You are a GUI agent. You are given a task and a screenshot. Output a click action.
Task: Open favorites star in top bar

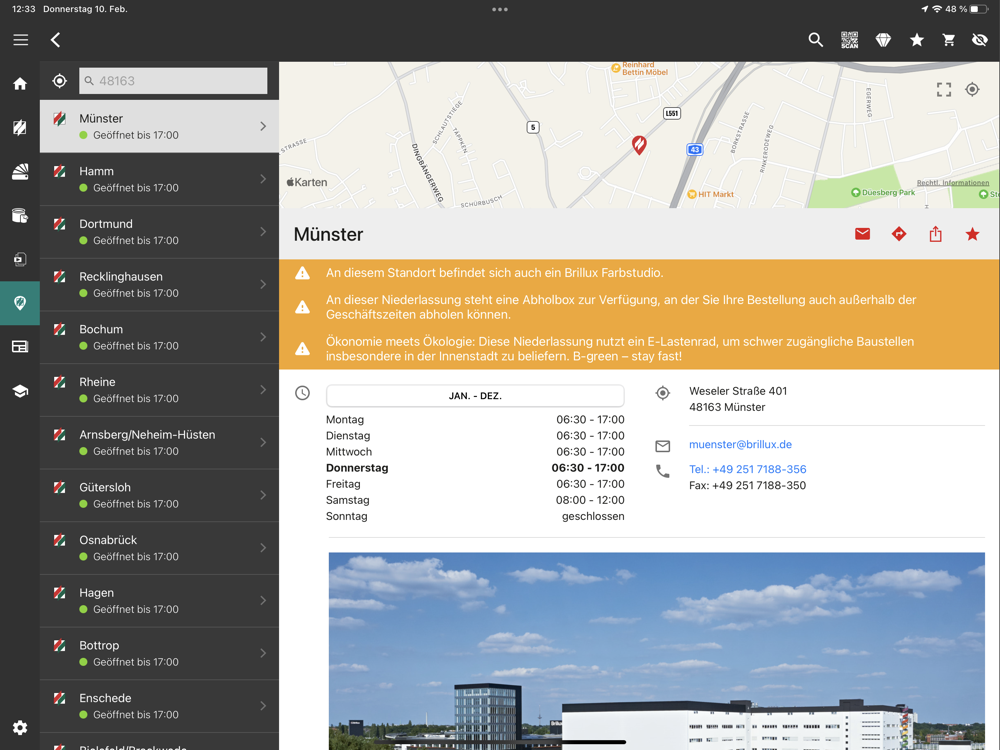(x=916, y=40)
